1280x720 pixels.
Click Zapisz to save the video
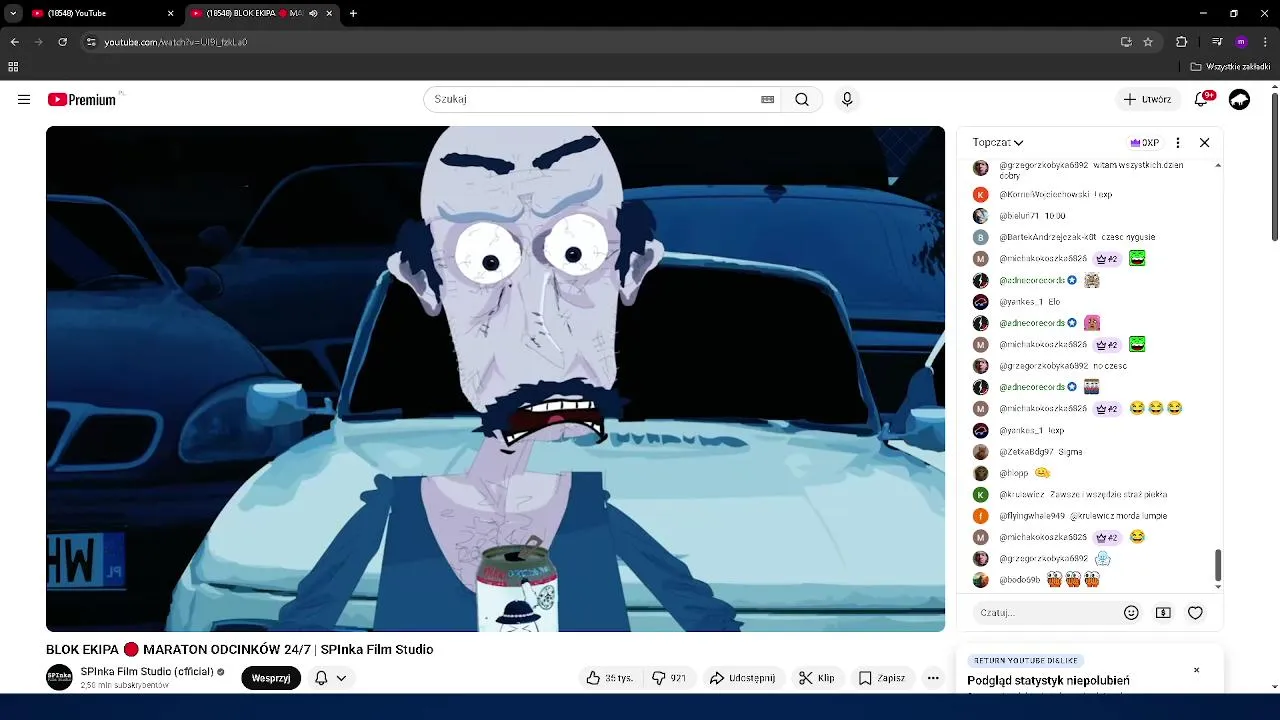click(882, 678)
